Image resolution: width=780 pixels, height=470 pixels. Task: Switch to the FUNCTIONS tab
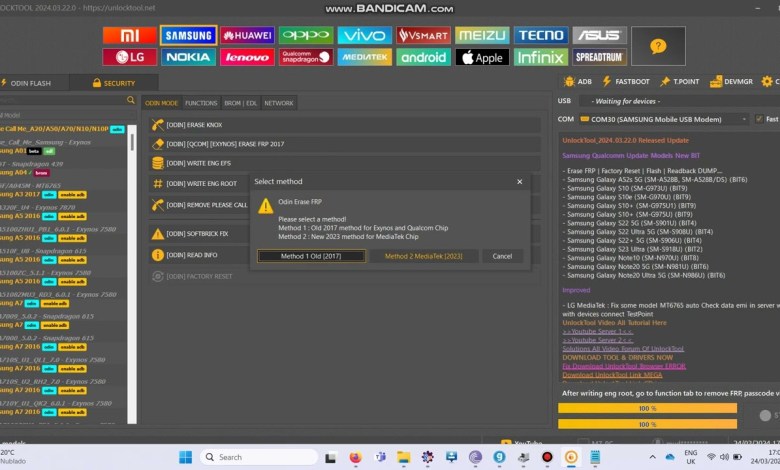click(201, 103)
